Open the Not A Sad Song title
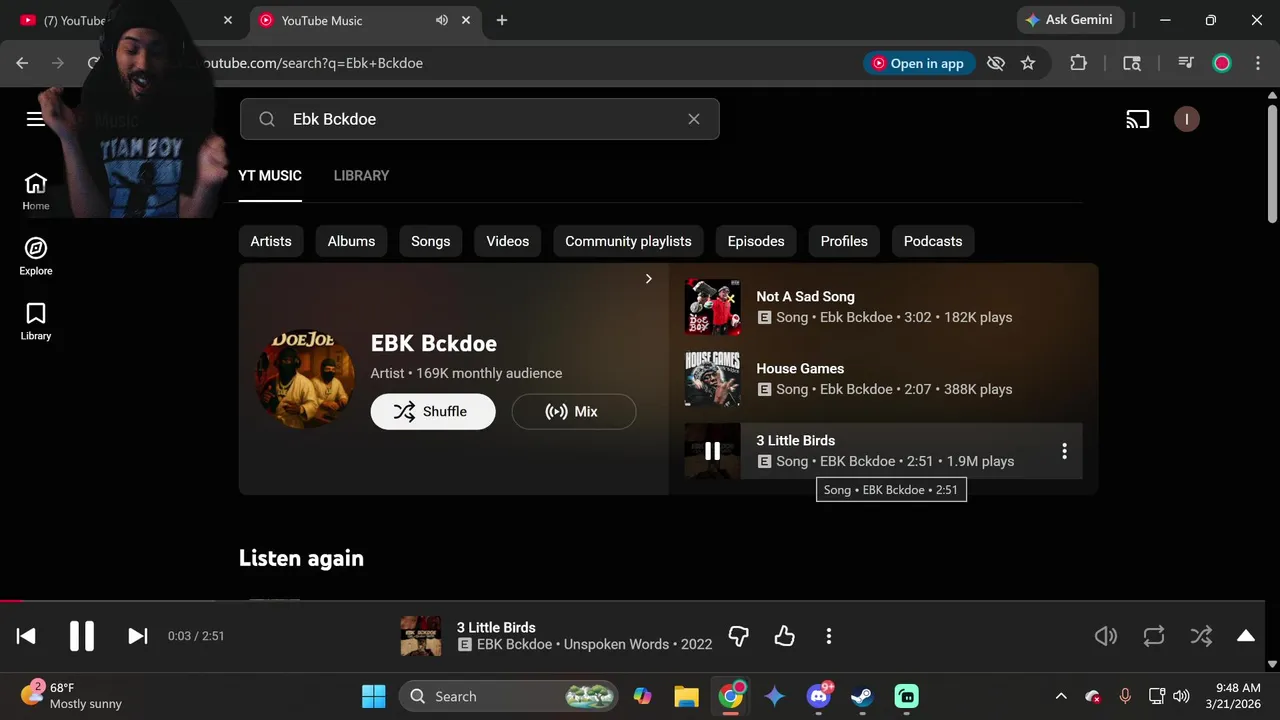This screenshot has width=1280, height=720. coord(805,296)
